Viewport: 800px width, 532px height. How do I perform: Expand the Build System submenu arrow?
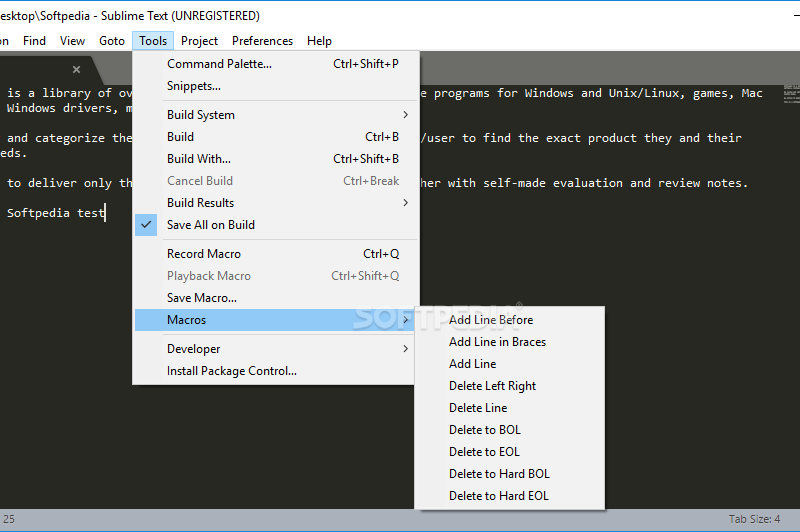pos(406,115)
